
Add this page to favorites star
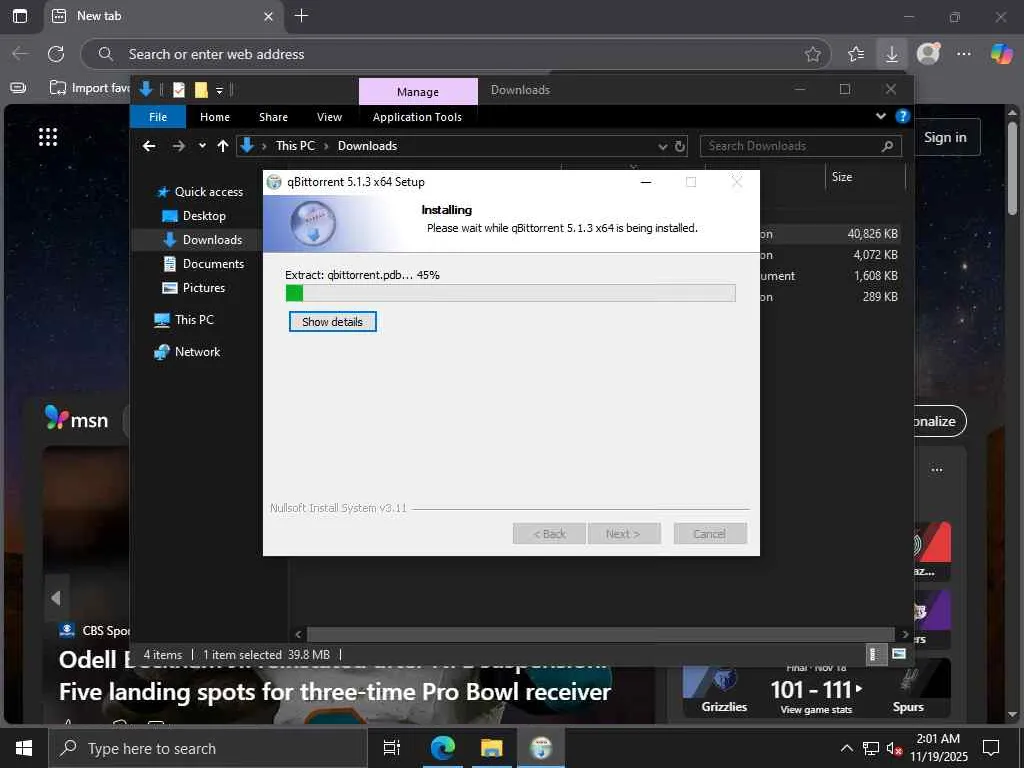(812, 54)
